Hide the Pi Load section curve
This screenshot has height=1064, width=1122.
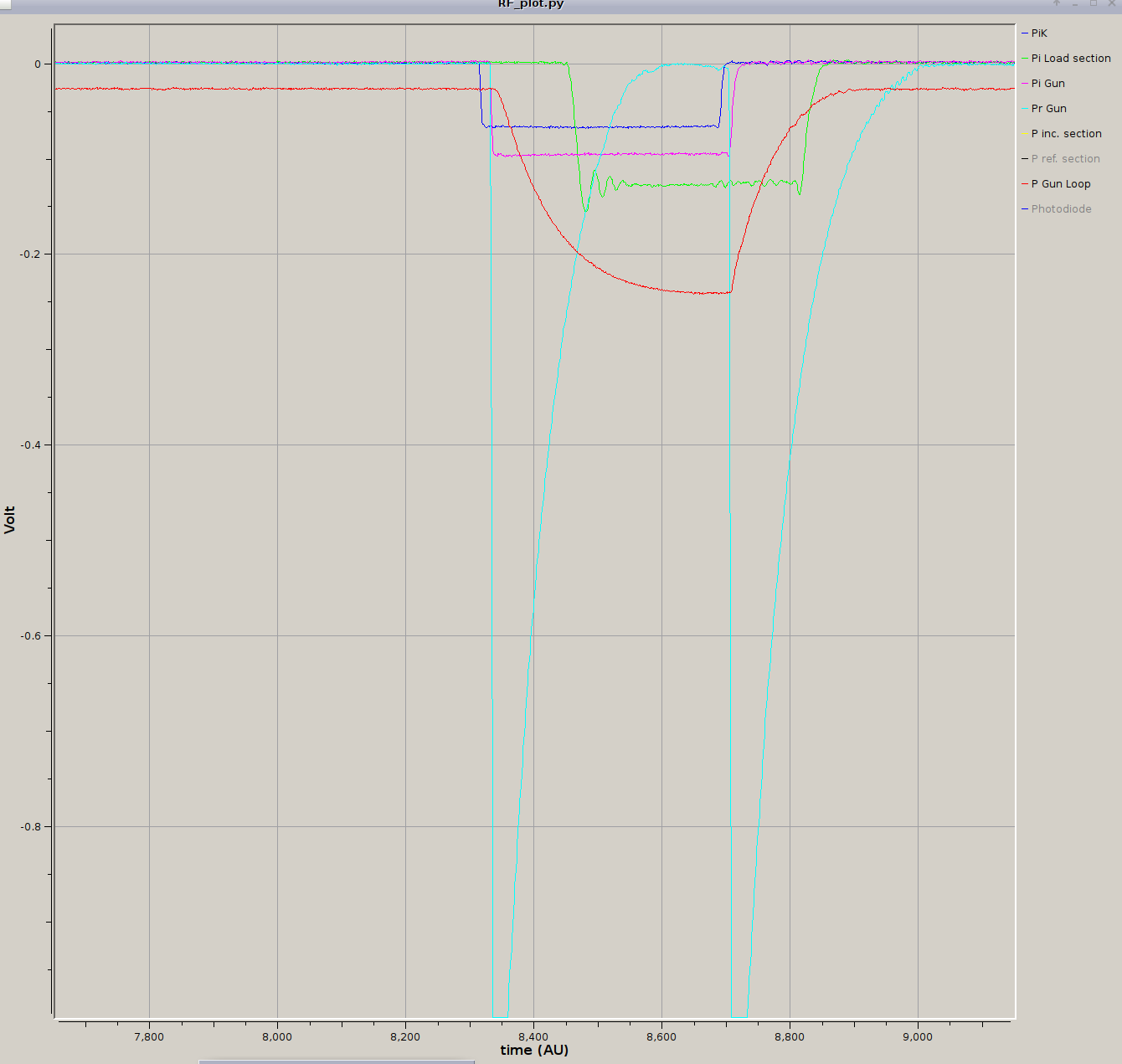1070,59
